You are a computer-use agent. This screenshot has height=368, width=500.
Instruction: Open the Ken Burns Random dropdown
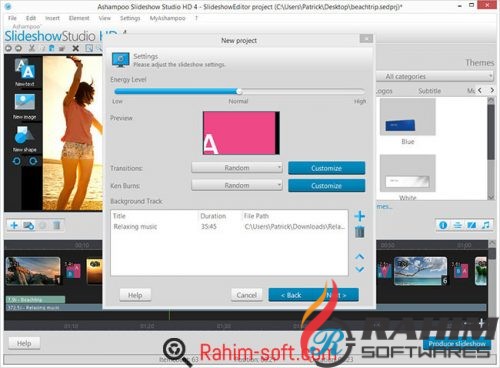pyautogui.click(x=237, y=185)
